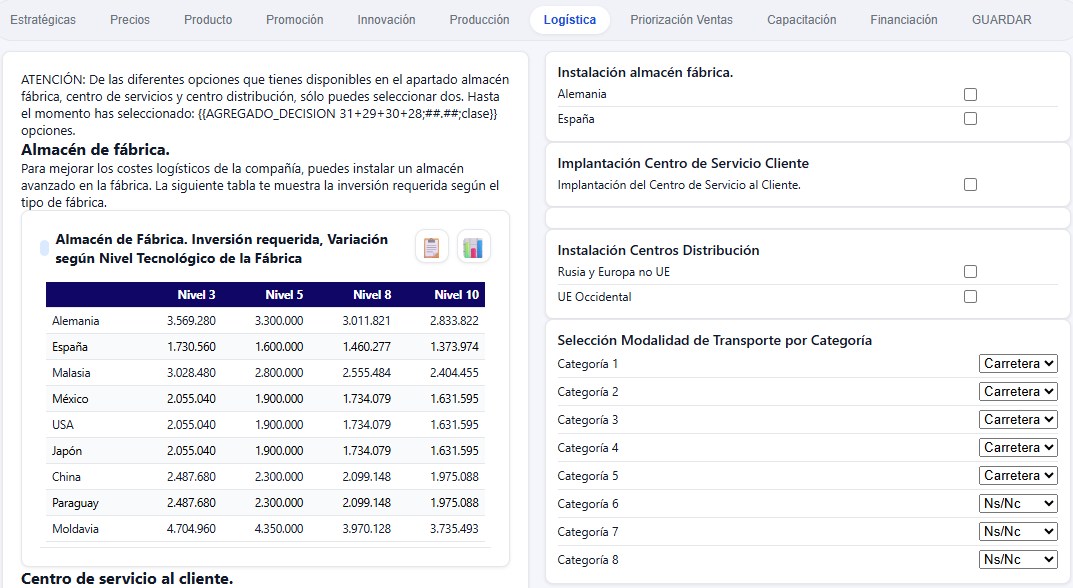This screenshot has height=588, width=1073.
Task: Tick Rusia y Europa no UE checkbox
Action: tap(970, 272)
